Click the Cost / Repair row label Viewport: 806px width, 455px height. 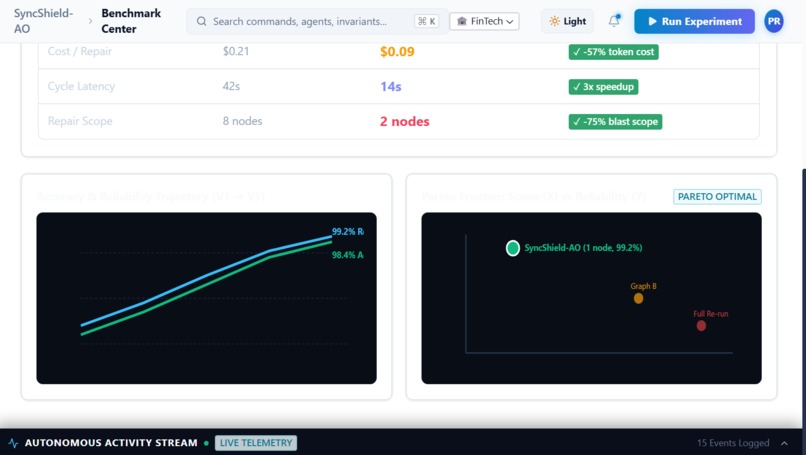pyautogui.click(x=80, y=51)
